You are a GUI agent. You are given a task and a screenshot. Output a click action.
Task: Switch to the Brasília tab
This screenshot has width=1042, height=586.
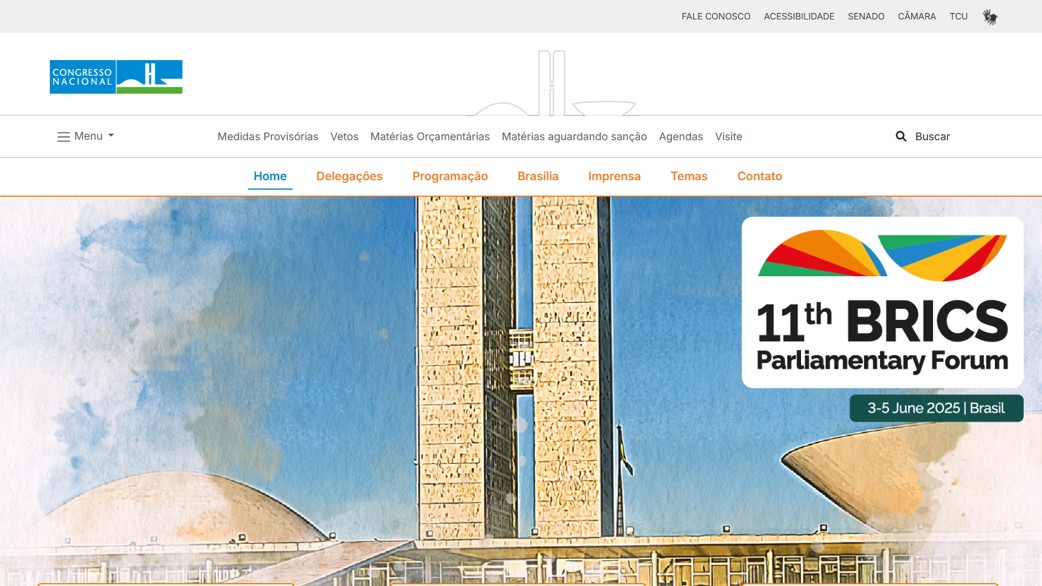tap(538, 176)
